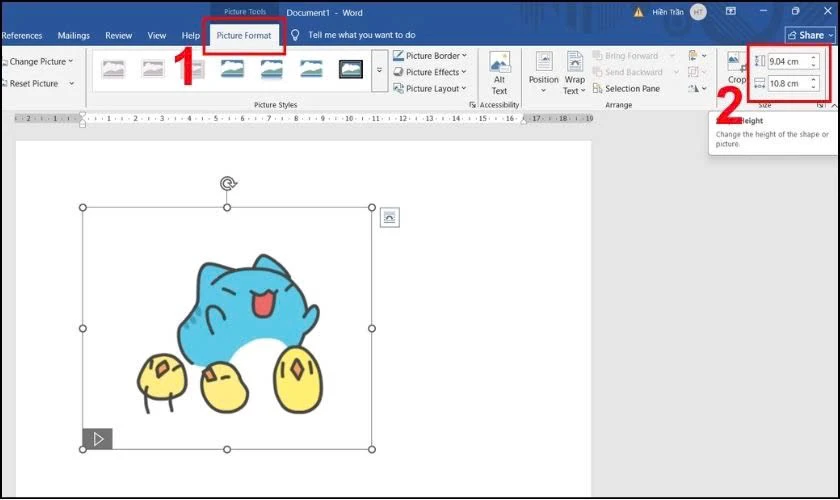Open the Selection Pane

[x=626, y=88]
